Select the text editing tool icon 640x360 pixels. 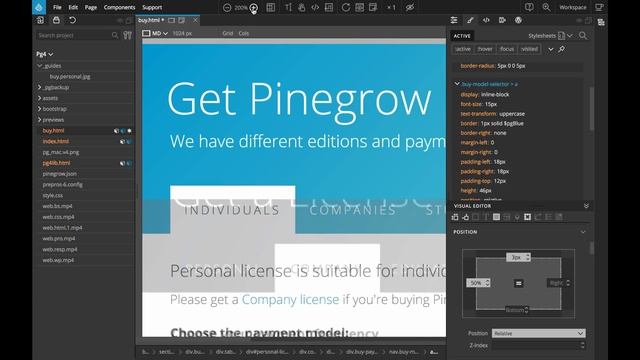pos(288,7)
